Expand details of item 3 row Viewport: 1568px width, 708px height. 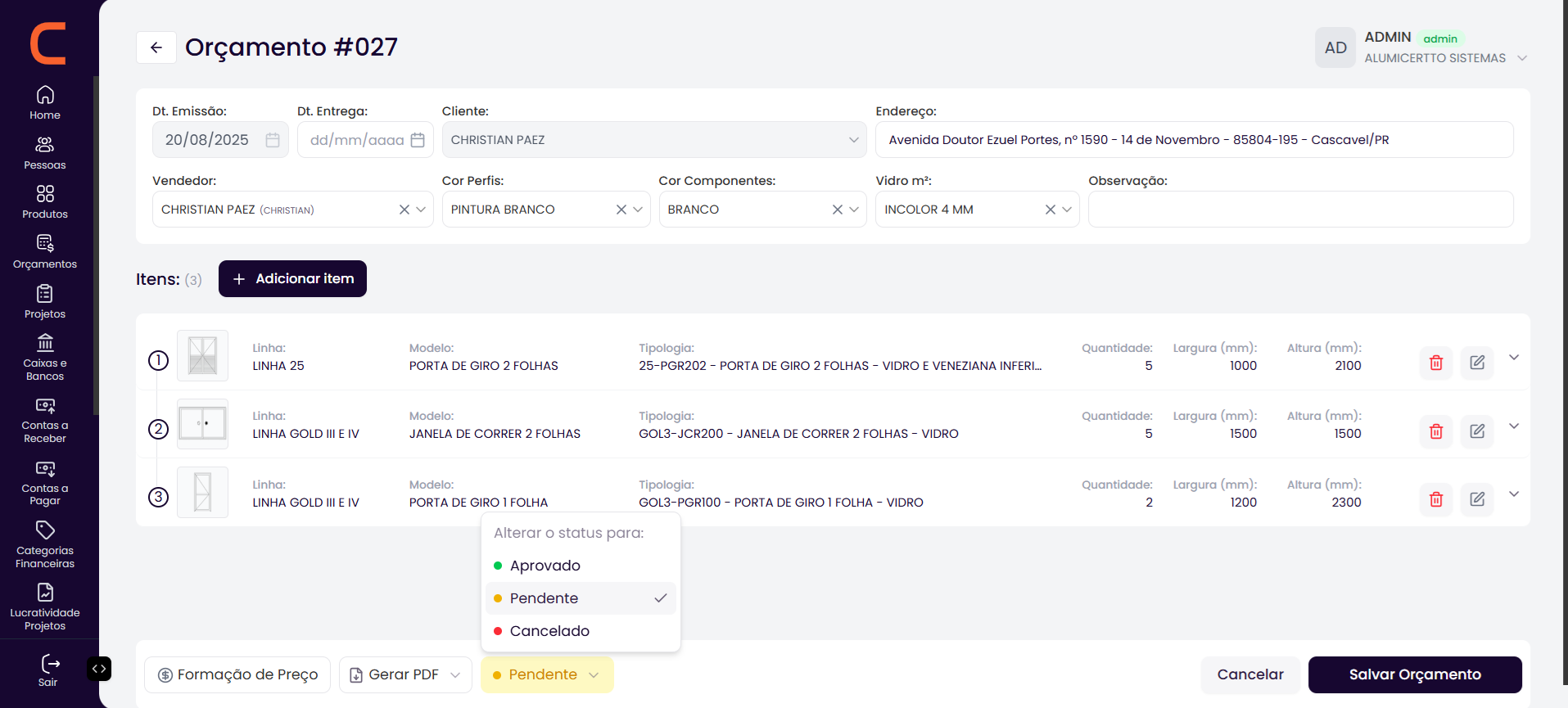[x=1514, y=494]
